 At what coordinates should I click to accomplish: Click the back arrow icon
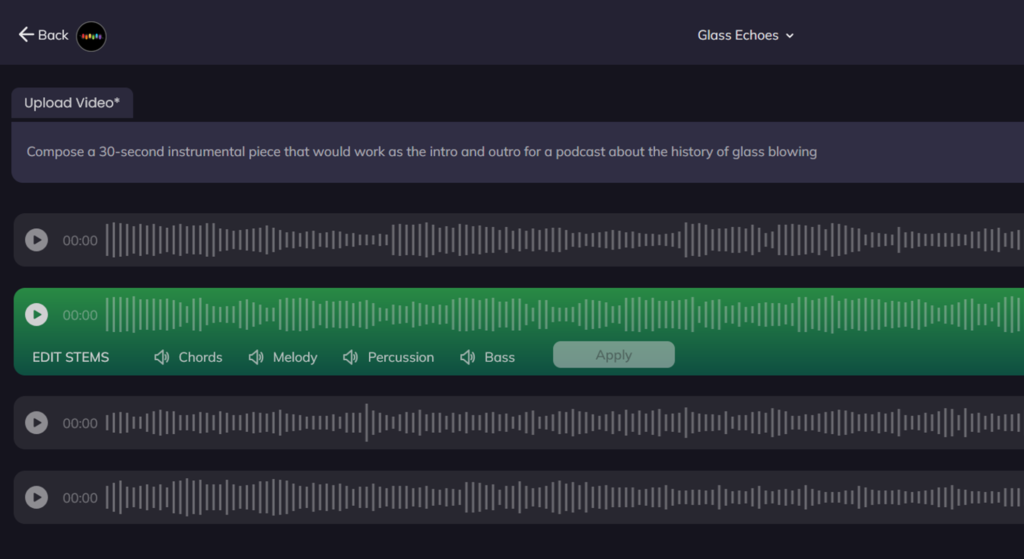click(x=26, y=35)
